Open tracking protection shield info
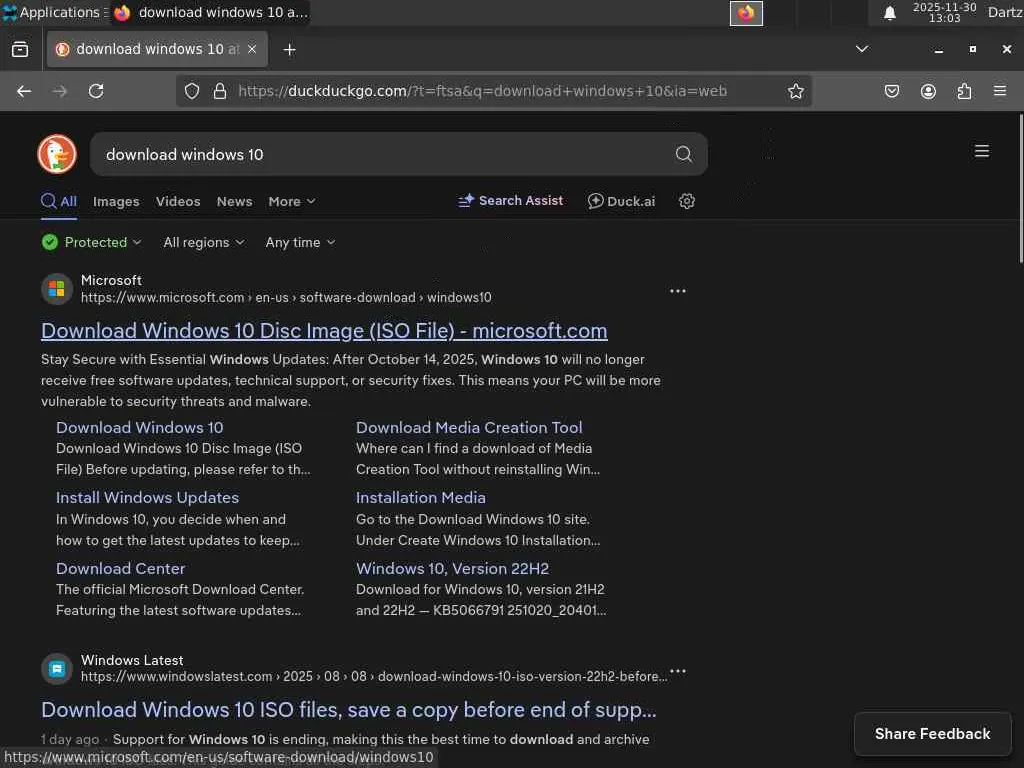Screen dimensions: 1024x768 point(191,91)
